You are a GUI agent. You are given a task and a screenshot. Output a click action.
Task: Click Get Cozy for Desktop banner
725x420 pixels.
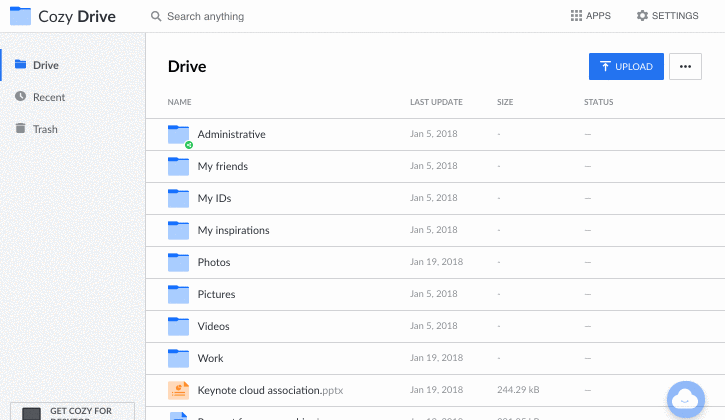tap(73, 411)
